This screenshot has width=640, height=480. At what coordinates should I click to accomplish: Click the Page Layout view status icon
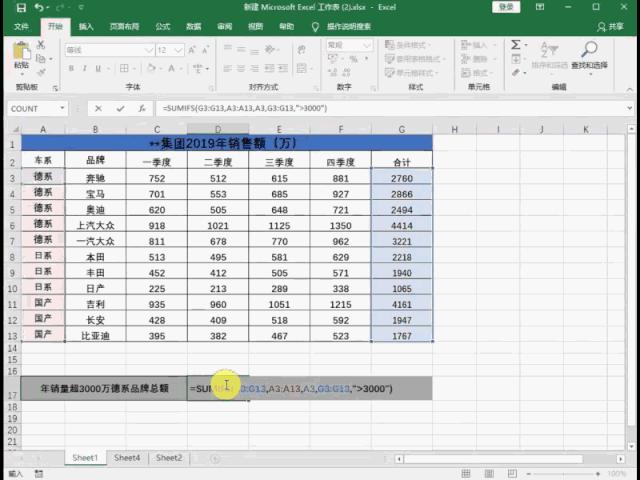click(489, 473)
